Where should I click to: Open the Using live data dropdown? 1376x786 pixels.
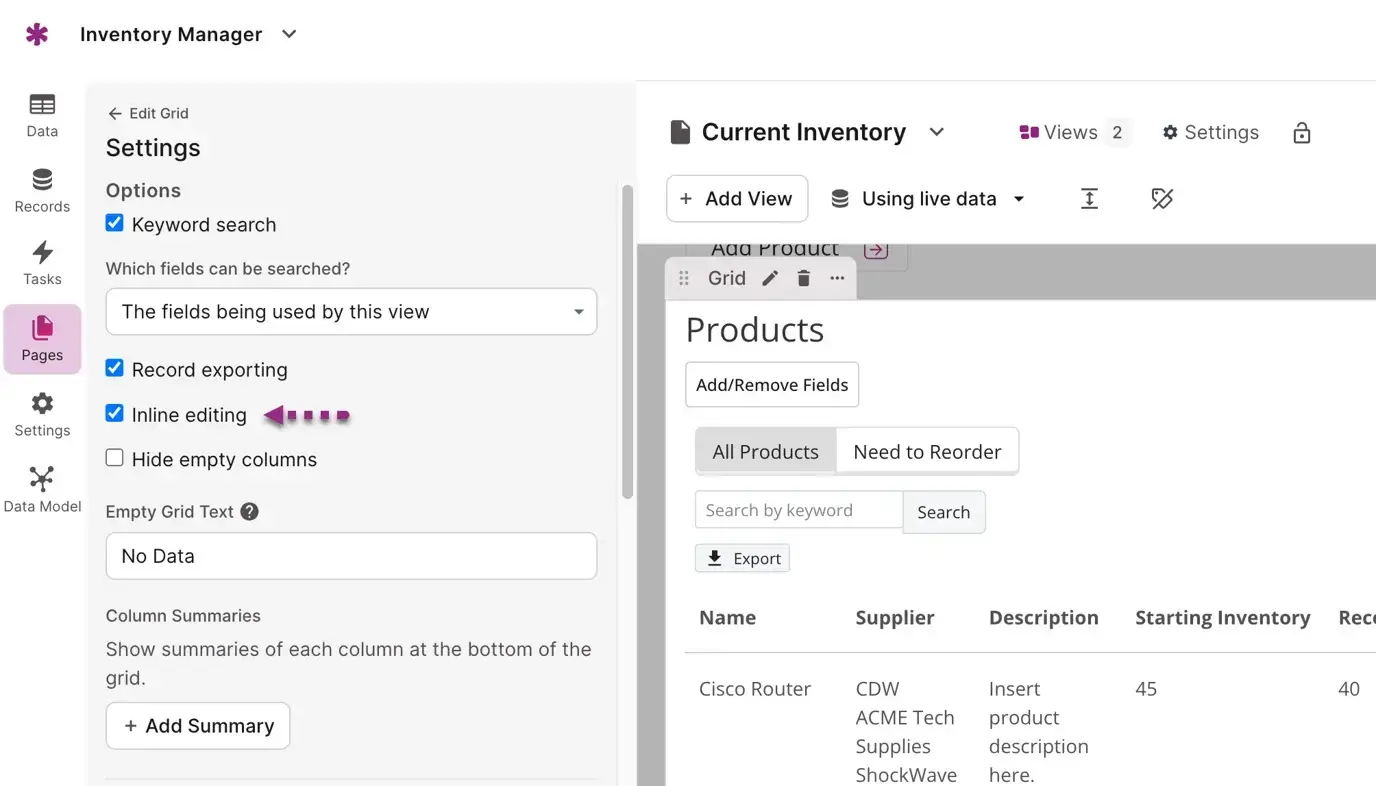(929, 199)
